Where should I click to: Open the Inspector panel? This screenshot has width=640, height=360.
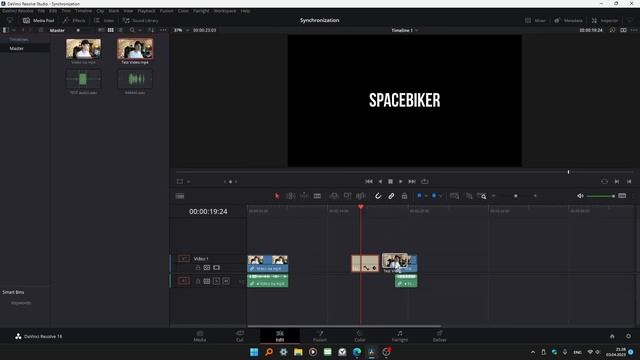coord(604,20)
